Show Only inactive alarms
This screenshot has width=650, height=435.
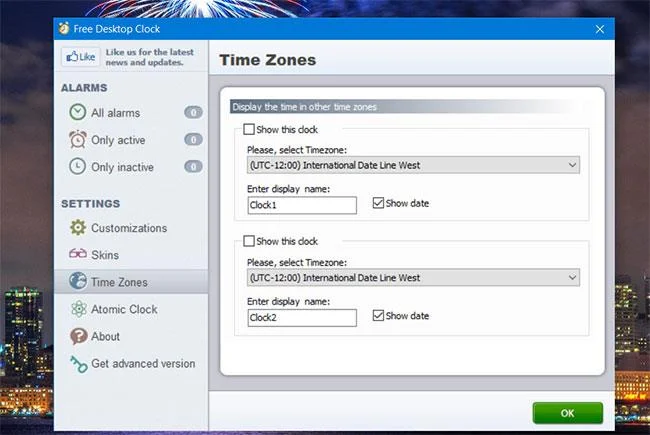(131, 167)
